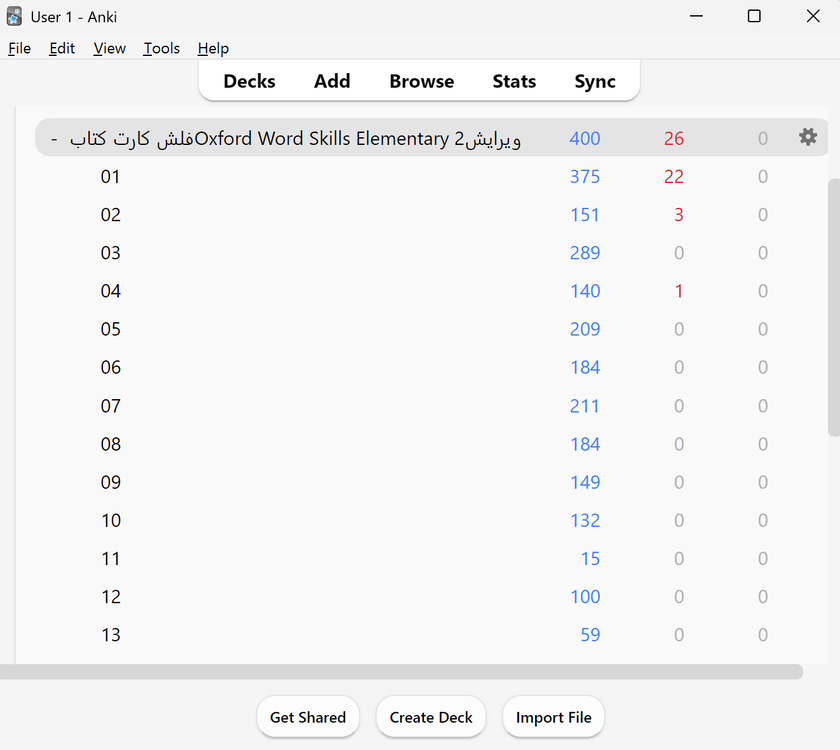
Task: Click the red count 1 of deck 04
Action: pyautogui.click(x=679, y=291)
